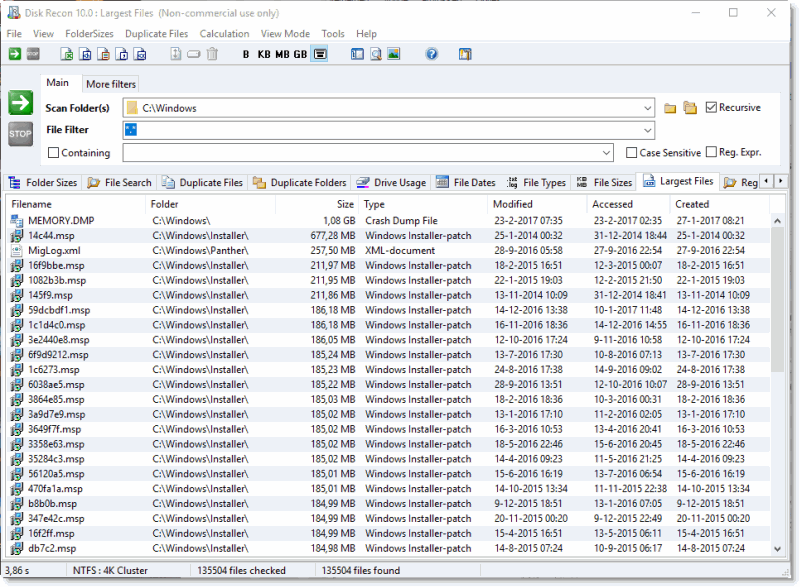Switch to the File Dates tab
The image size is (800, 587).
465,183
